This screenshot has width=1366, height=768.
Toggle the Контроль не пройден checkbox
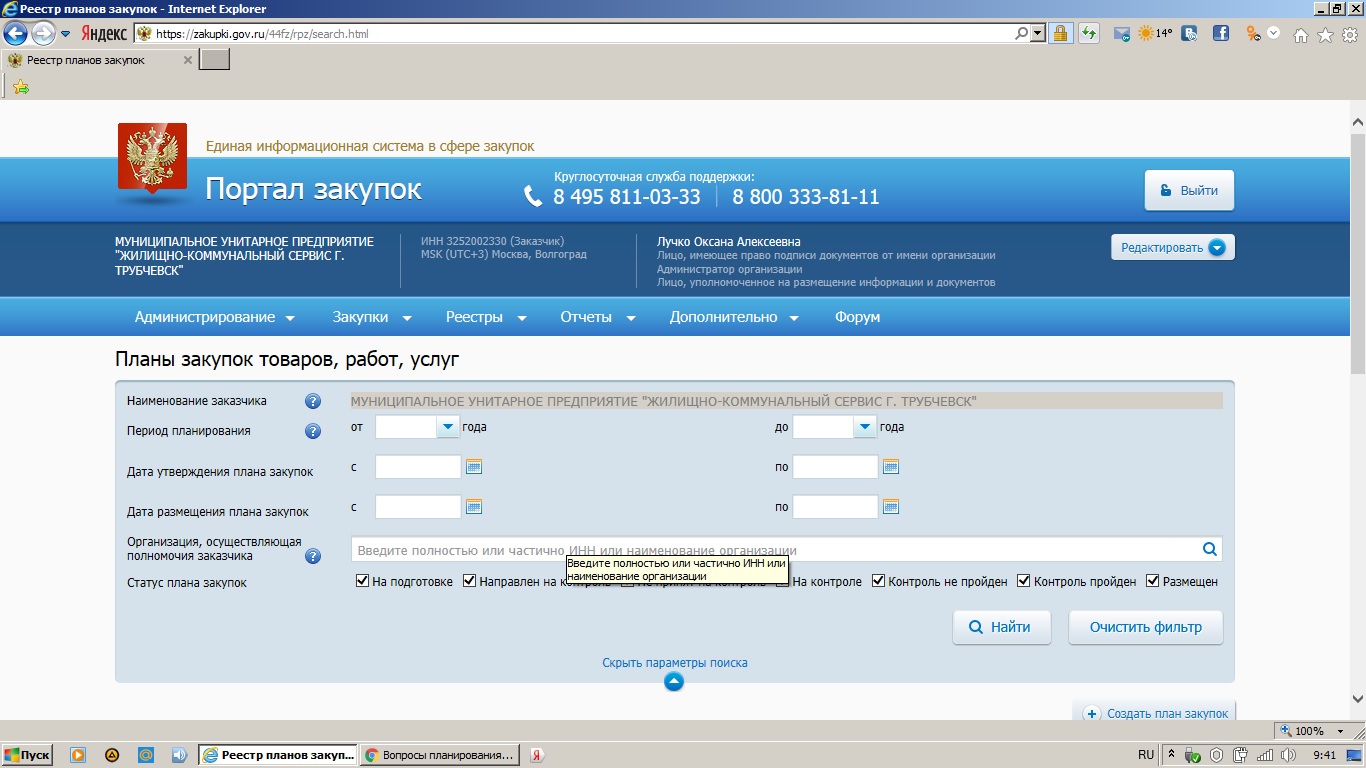pyautogui.click(x=879, y=581)
